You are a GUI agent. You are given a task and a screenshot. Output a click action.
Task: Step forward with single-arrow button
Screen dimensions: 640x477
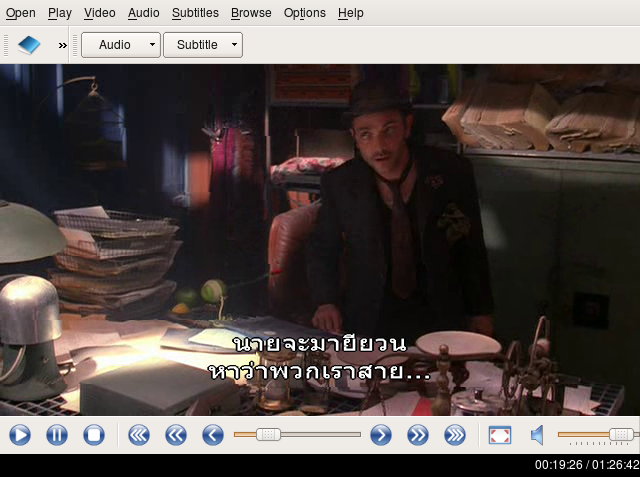point(381,435)
